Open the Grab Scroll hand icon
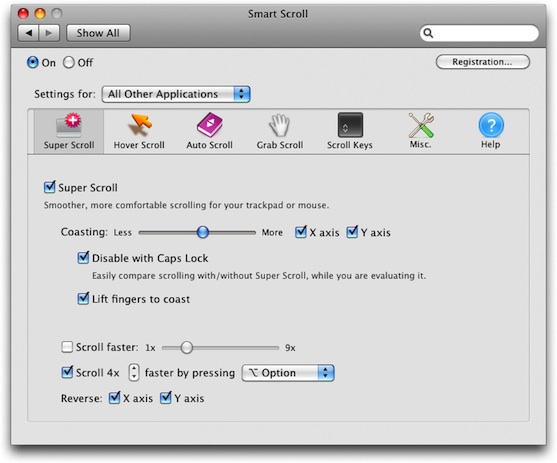557x463 pixels. 279,125
